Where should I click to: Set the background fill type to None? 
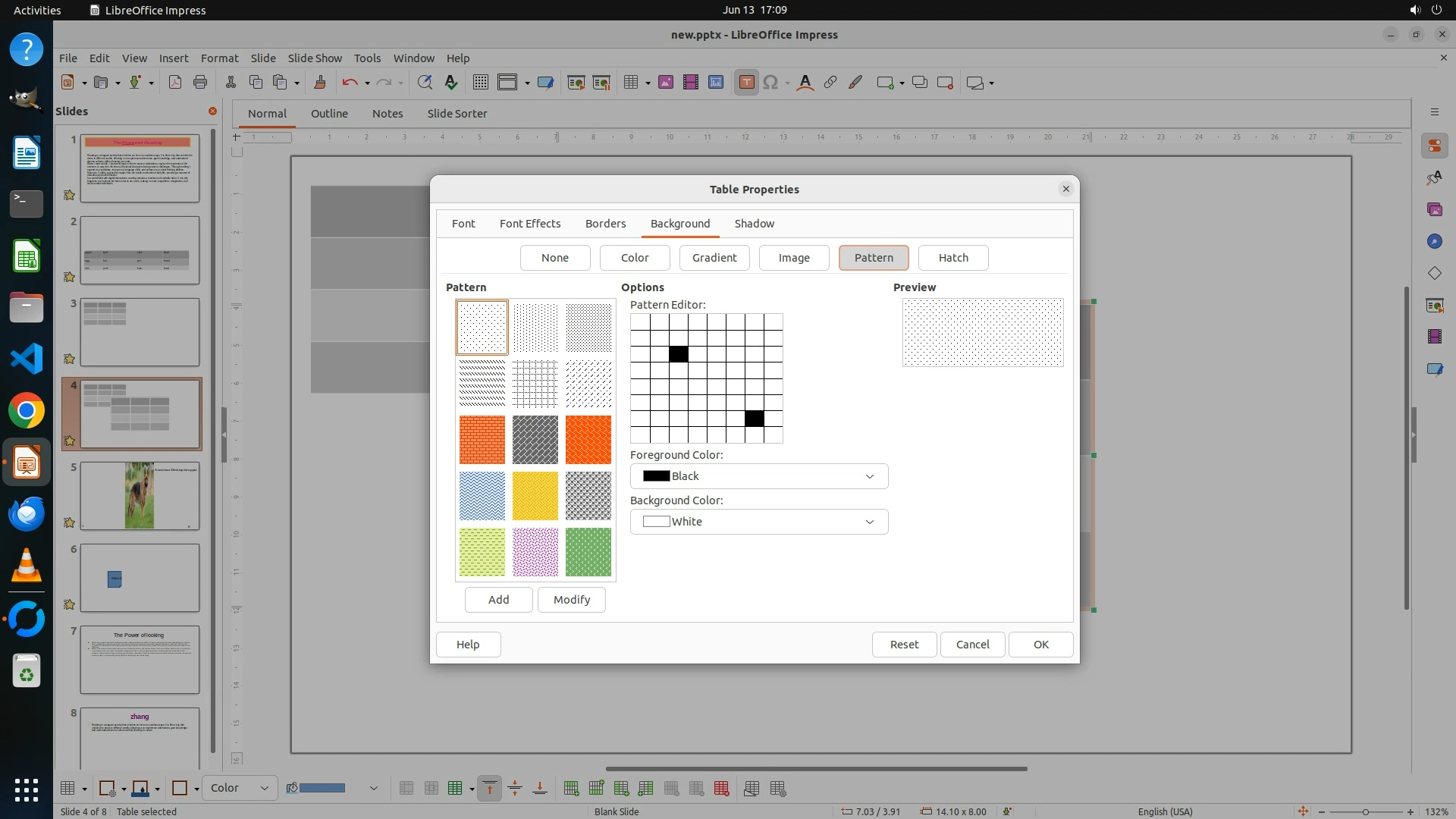(x=554, y=258)
